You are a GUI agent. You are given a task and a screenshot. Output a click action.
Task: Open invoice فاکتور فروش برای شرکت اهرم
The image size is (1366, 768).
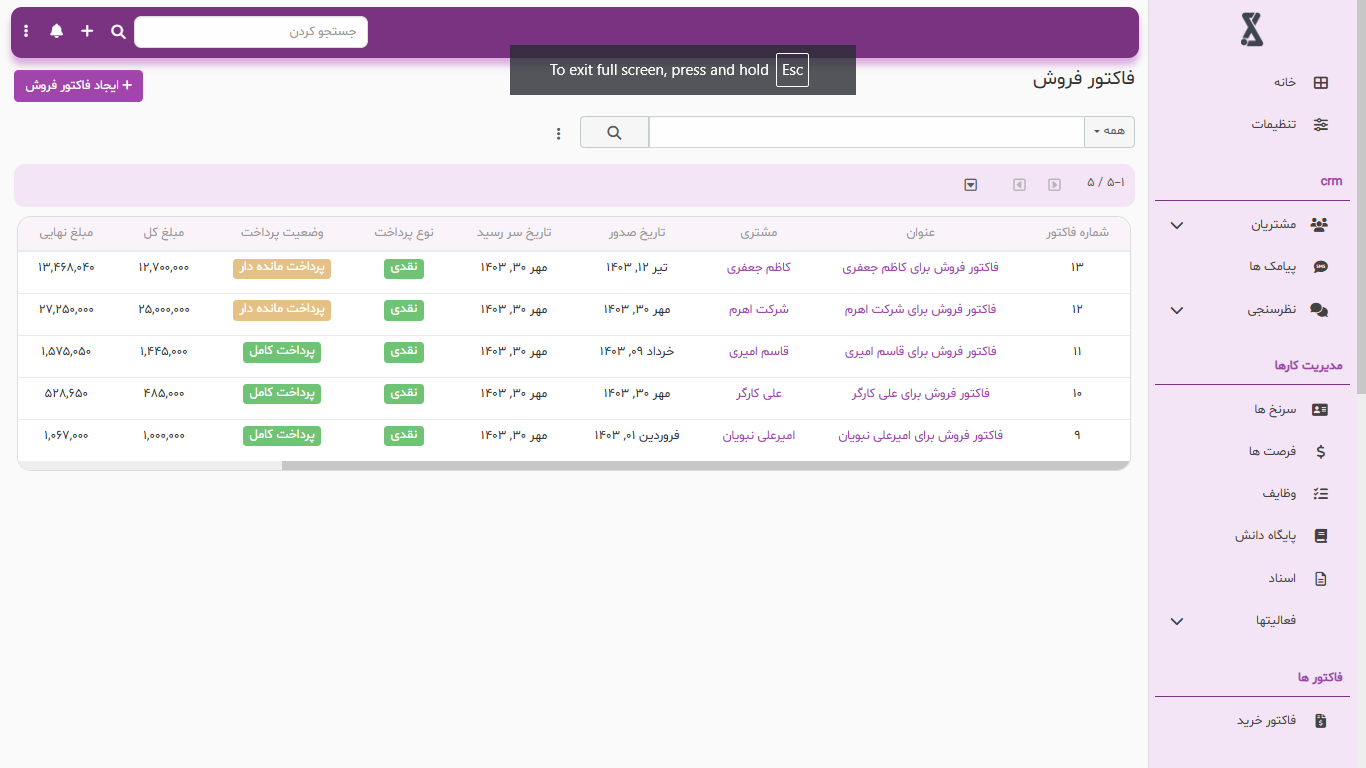tap(921, 310)
